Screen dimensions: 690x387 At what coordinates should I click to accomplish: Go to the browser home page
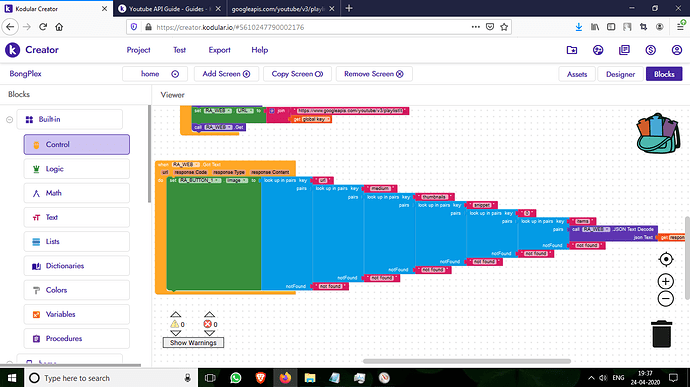[59, 27]
